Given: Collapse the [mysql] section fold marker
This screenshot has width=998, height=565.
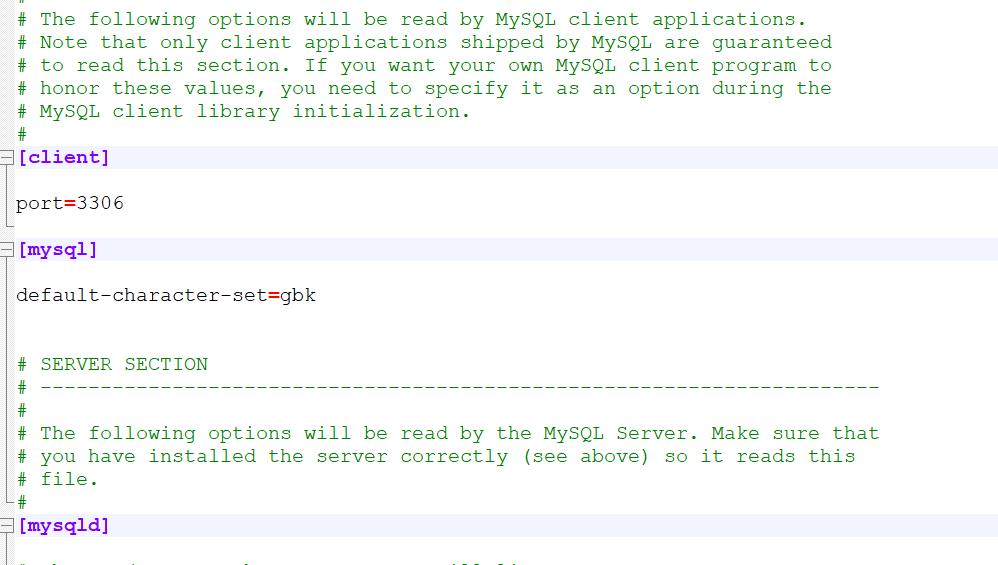Looking at the screenshot, I should coord(6,249).
